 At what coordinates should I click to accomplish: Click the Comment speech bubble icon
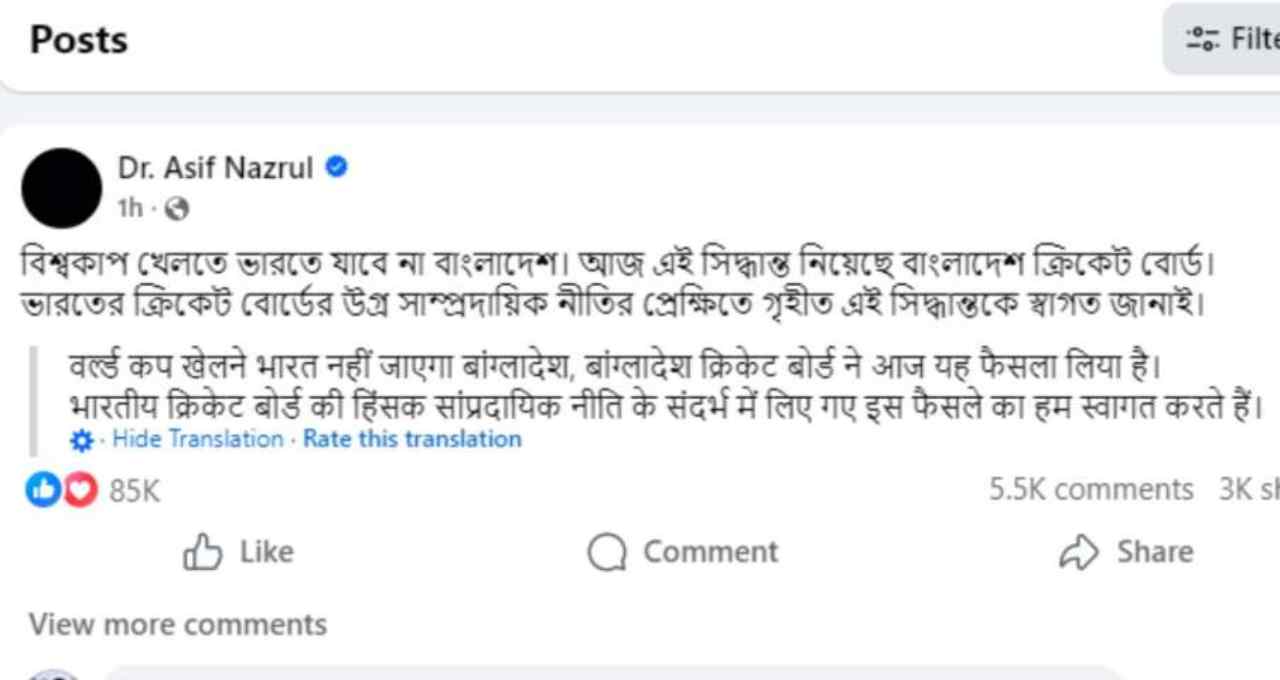coord(607,552)
